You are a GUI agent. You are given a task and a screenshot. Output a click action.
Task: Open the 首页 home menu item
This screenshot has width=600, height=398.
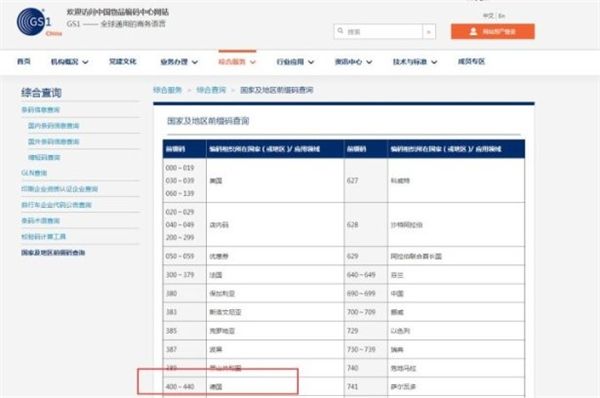click(x=24, y=61)
